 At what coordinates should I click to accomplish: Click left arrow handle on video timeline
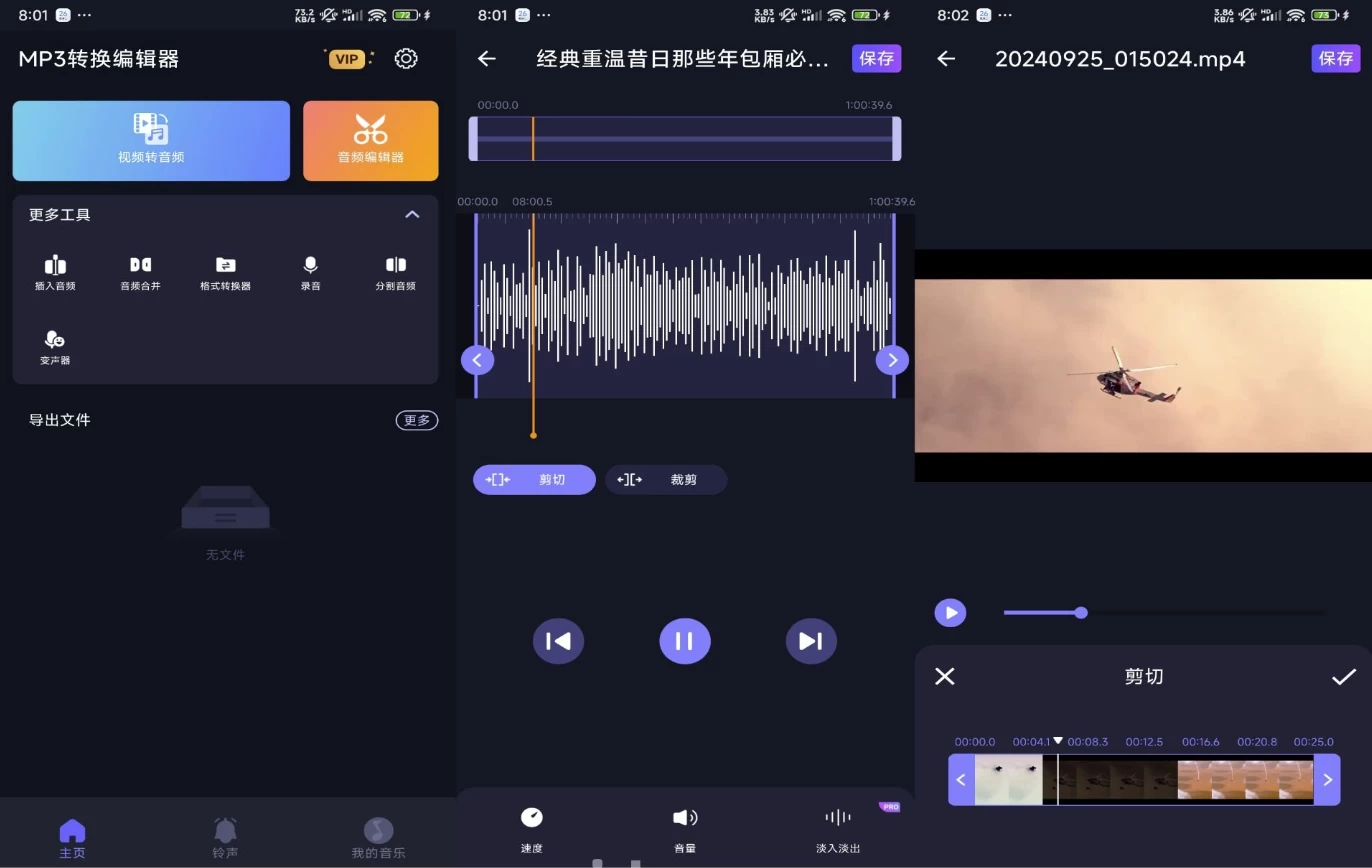coord(961,780)
